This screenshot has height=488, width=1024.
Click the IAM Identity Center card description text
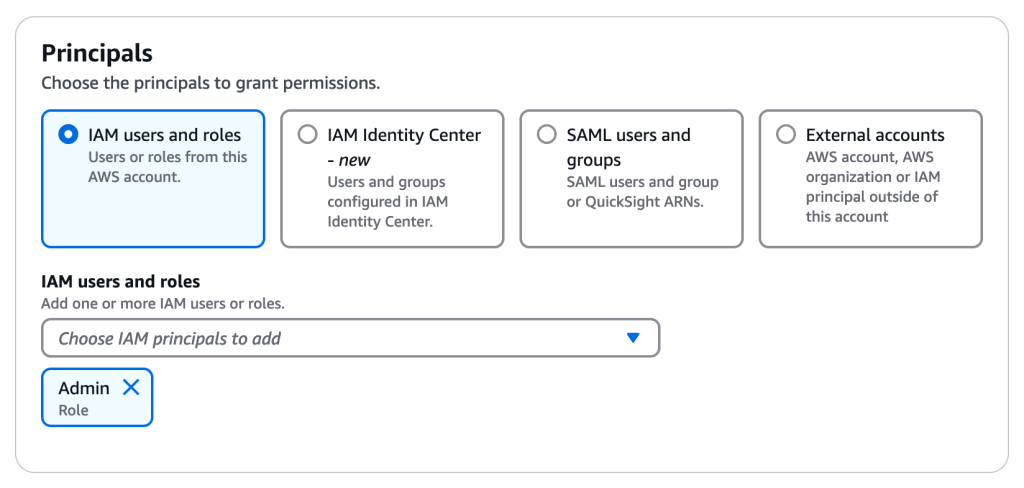[386, 202]
